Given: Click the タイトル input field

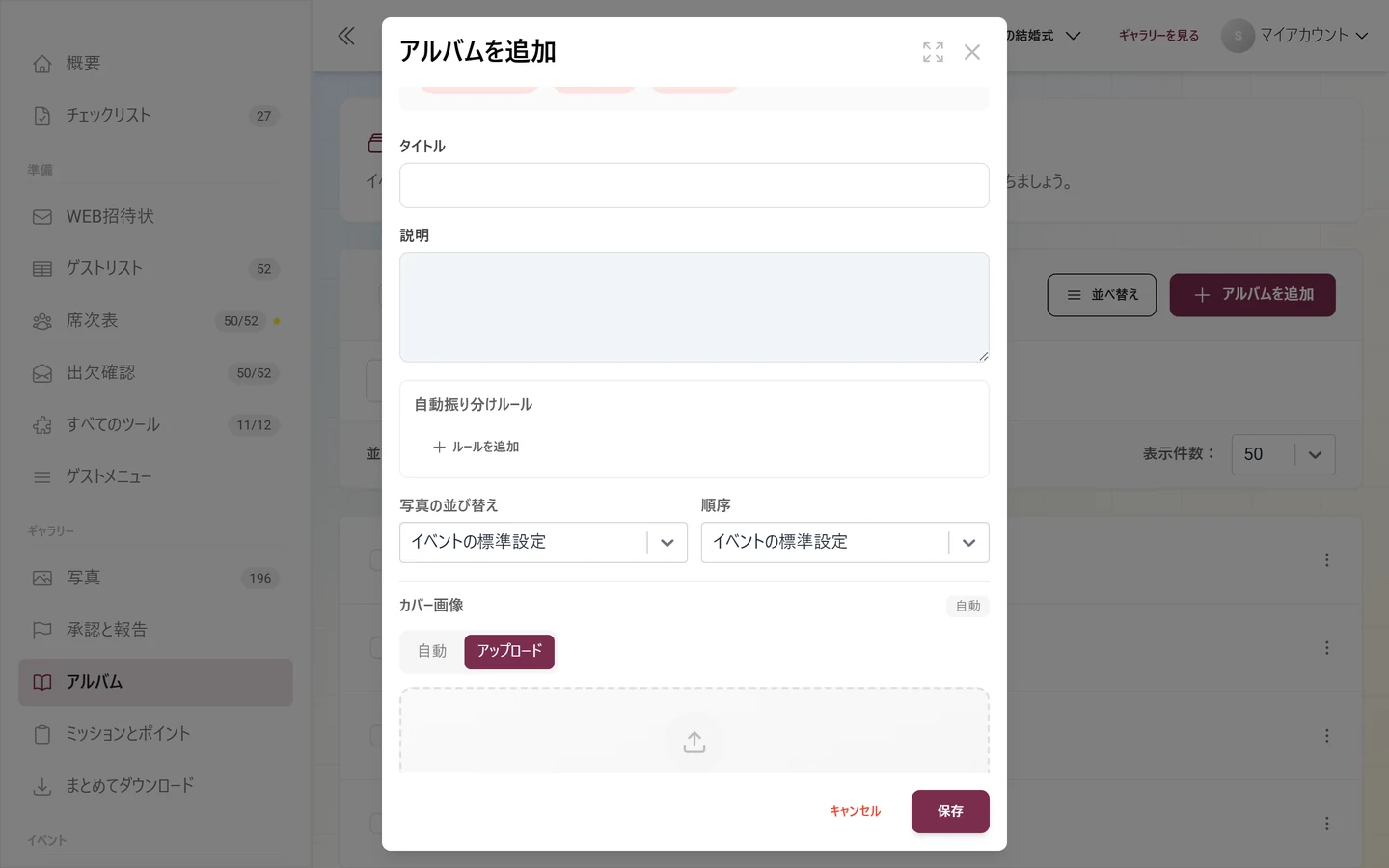Looking at the screenshot, I should [x=694, y=185].
